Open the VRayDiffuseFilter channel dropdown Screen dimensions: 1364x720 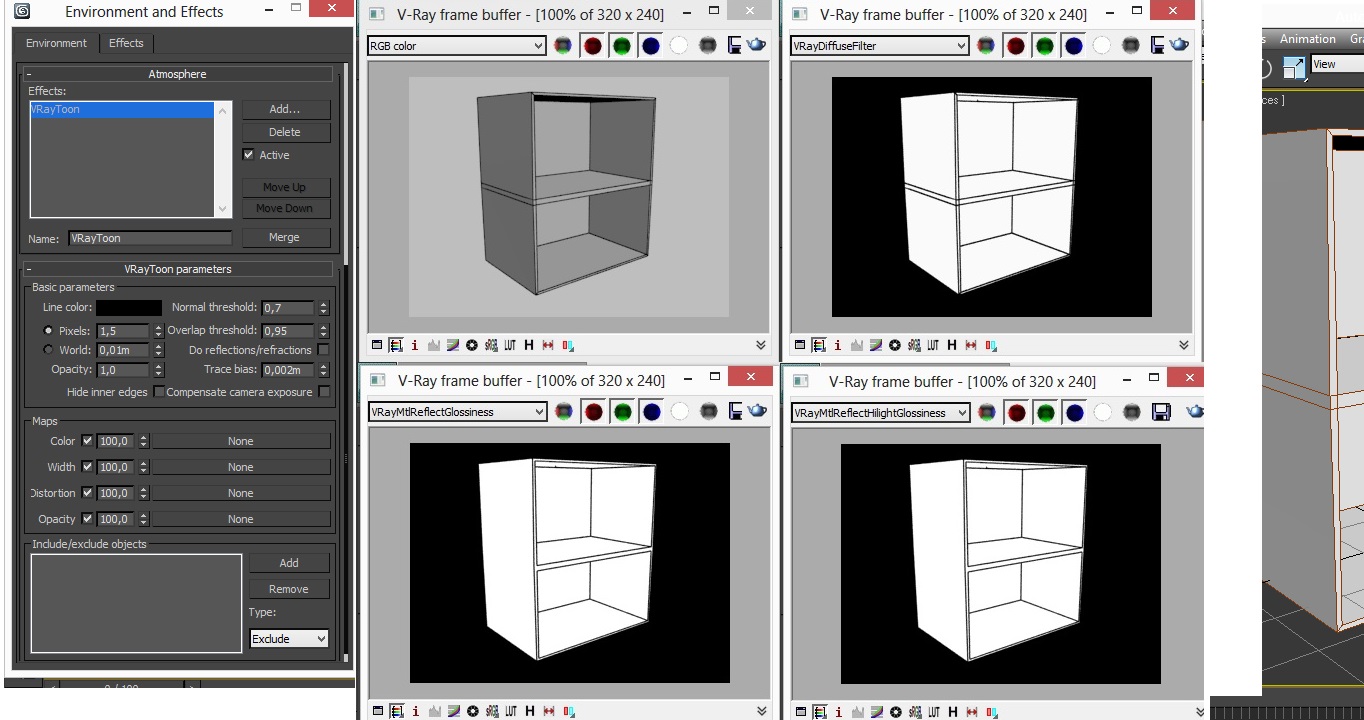[x=879, y=45]
